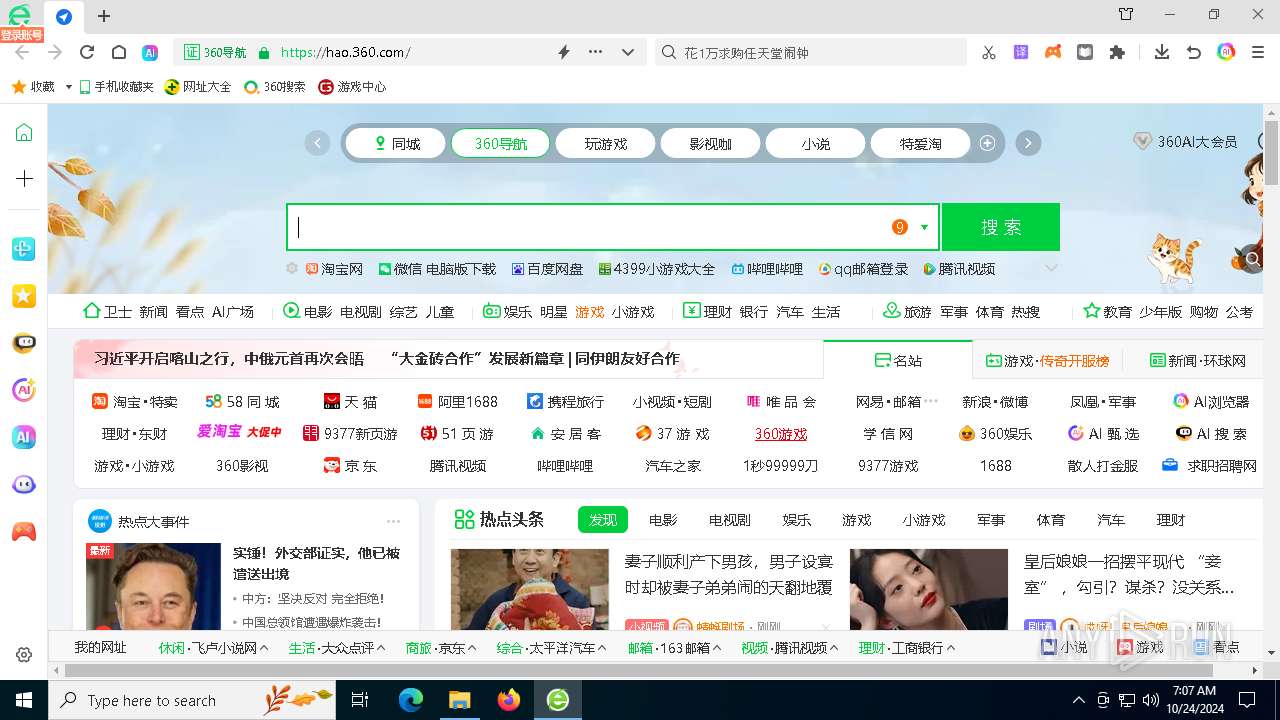The image size is (1280, 720).
Task: Open the Elon Musk news thumbnail
Action: [x=153, y=587]
